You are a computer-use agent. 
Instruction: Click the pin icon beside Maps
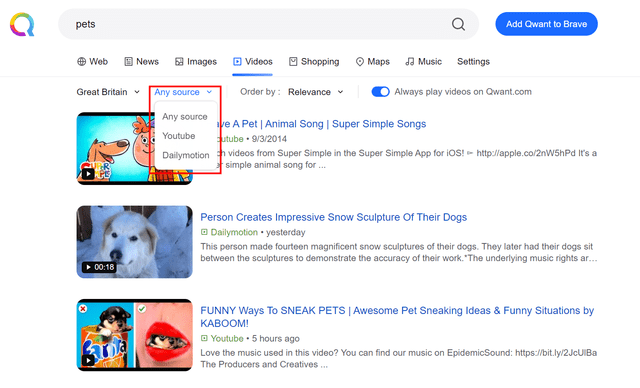click(360, 62)
